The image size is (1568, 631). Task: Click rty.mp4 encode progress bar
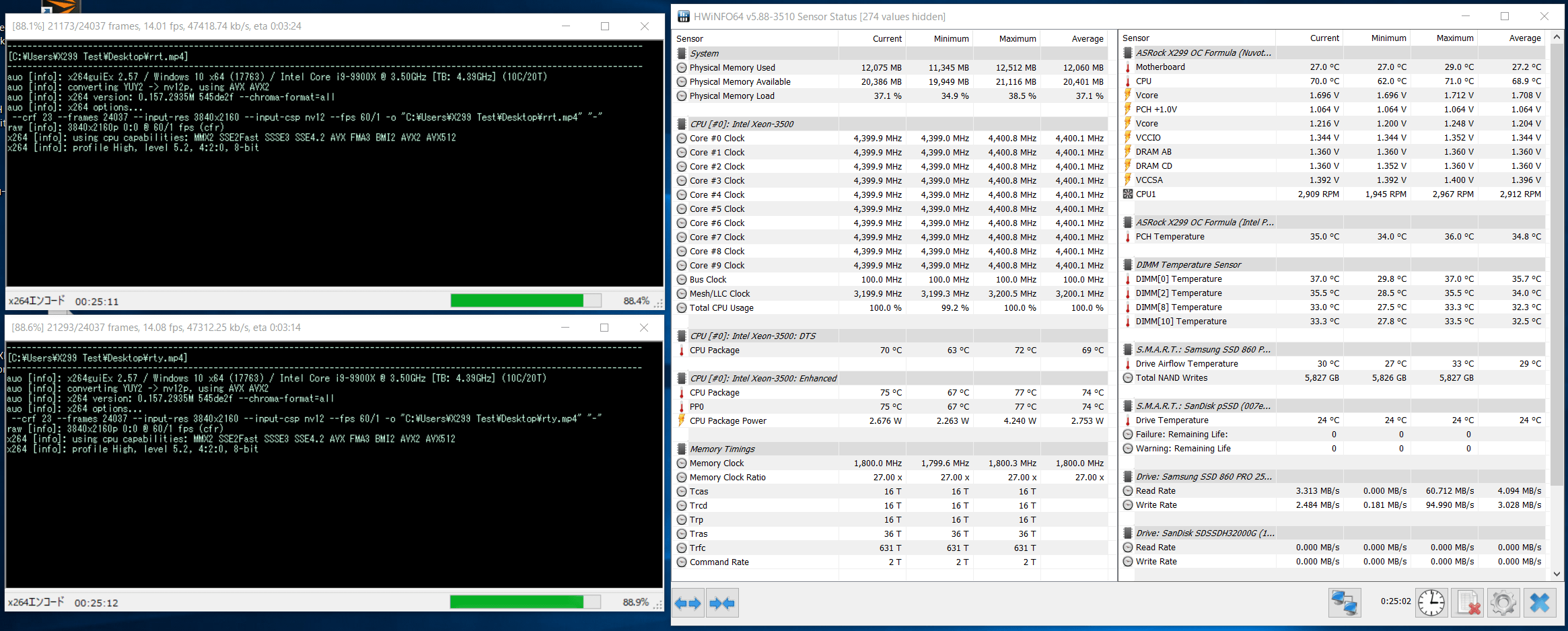coord(525,602)
